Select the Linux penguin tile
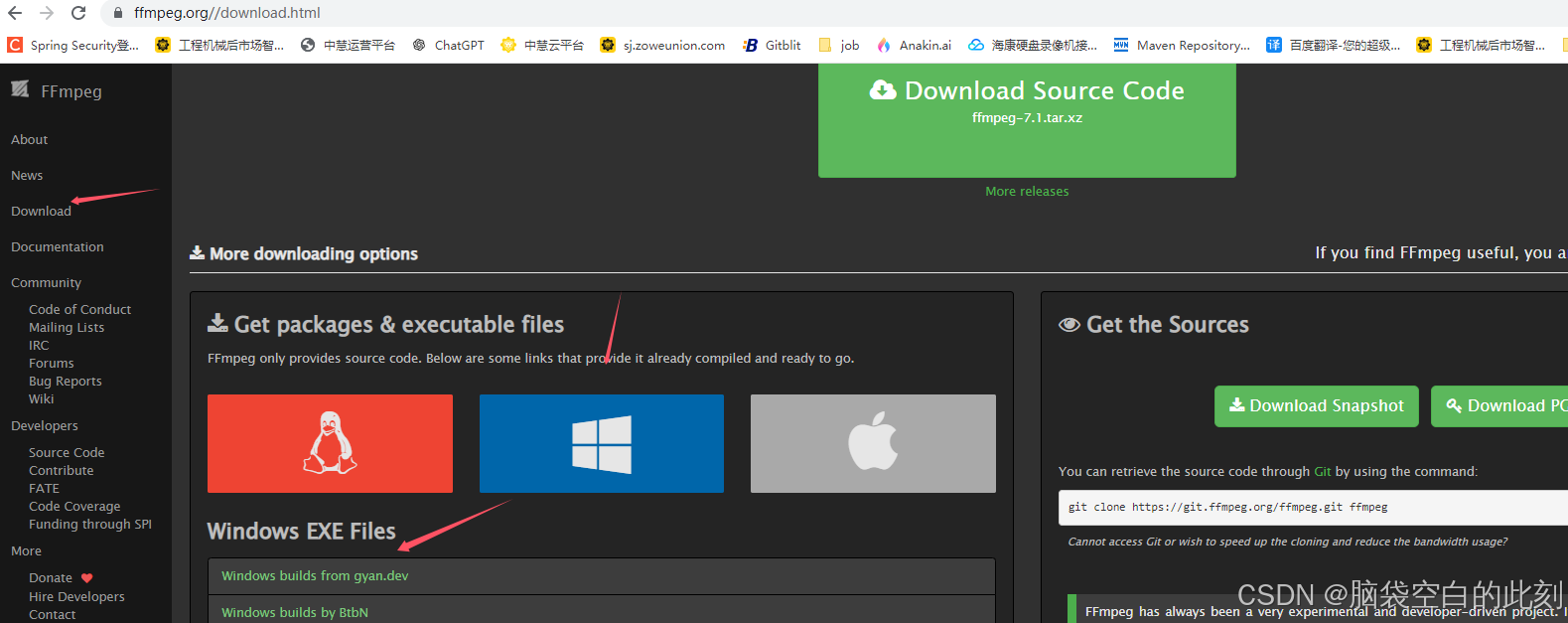The height and width of the screenshot is (623, 1568). pyautogui.click(x=330, y=443)
